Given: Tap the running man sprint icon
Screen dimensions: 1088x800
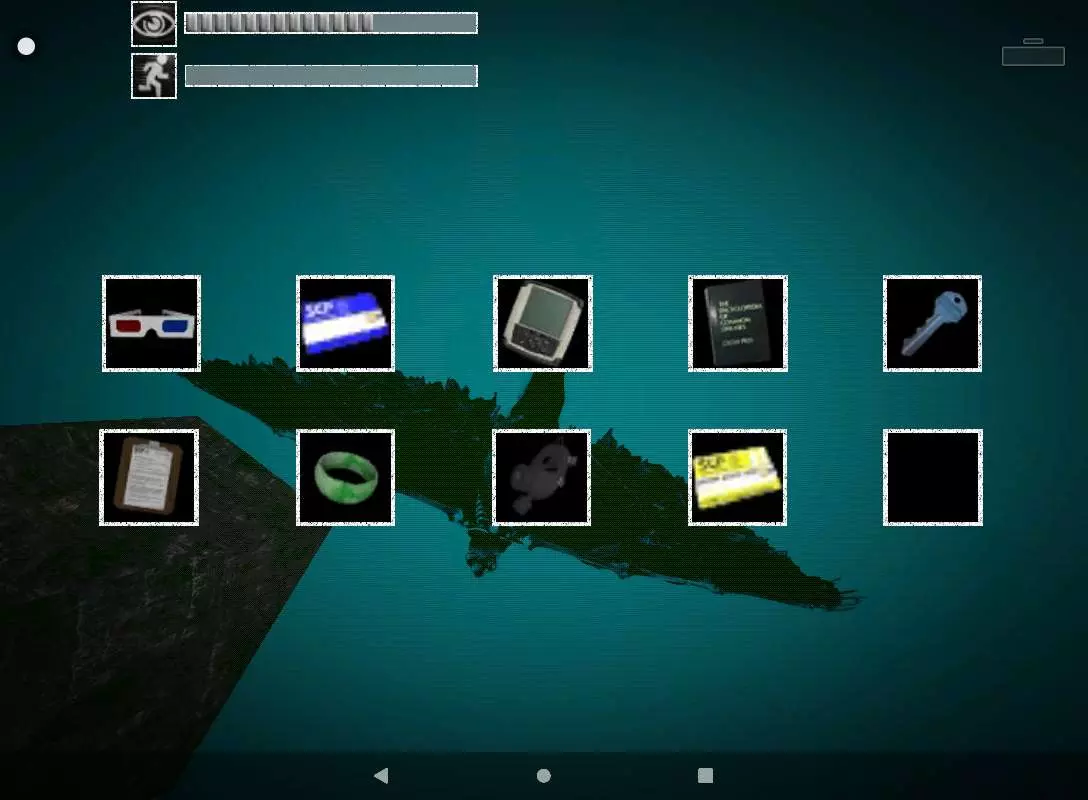Looking at the screenshot, I should 154,76.
